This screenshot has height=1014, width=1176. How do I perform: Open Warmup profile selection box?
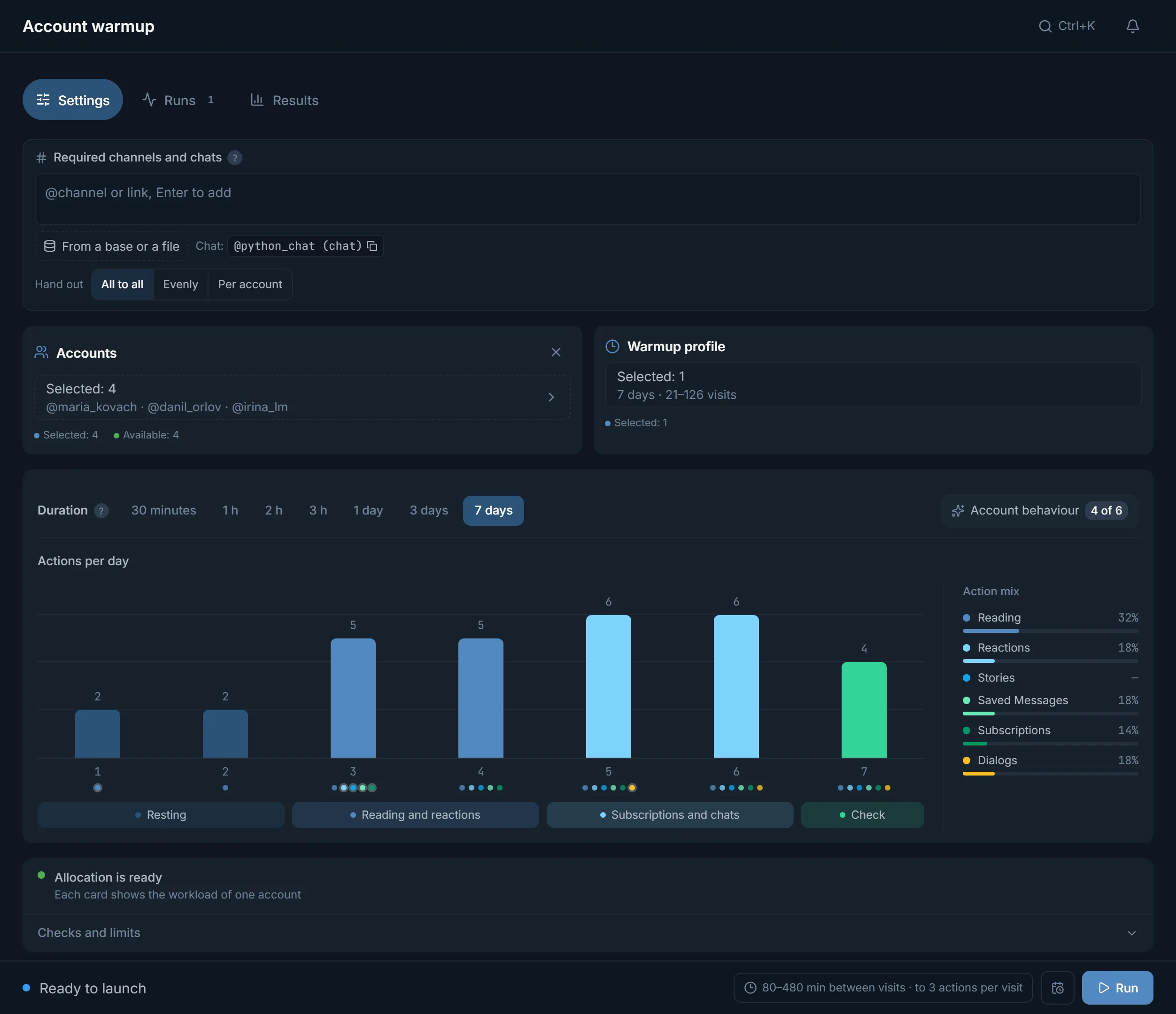click(x=873, y=385)
